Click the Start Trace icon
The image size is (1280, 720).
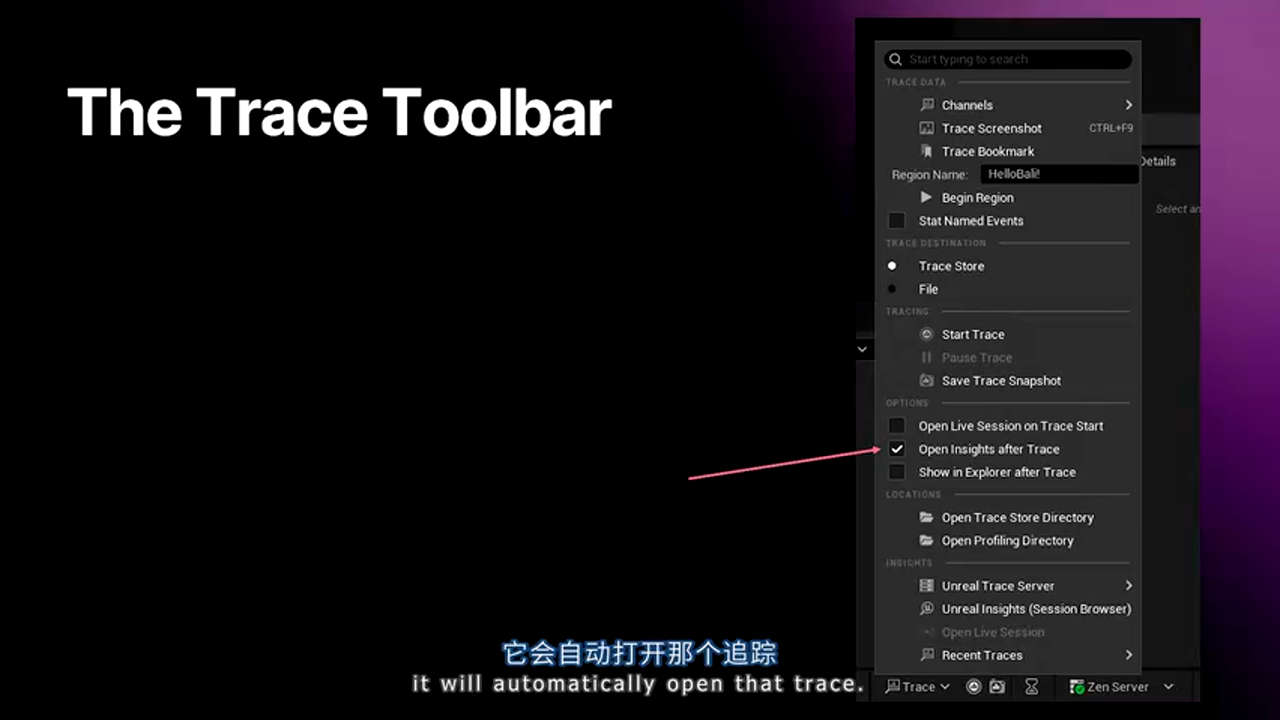(926, 334)
